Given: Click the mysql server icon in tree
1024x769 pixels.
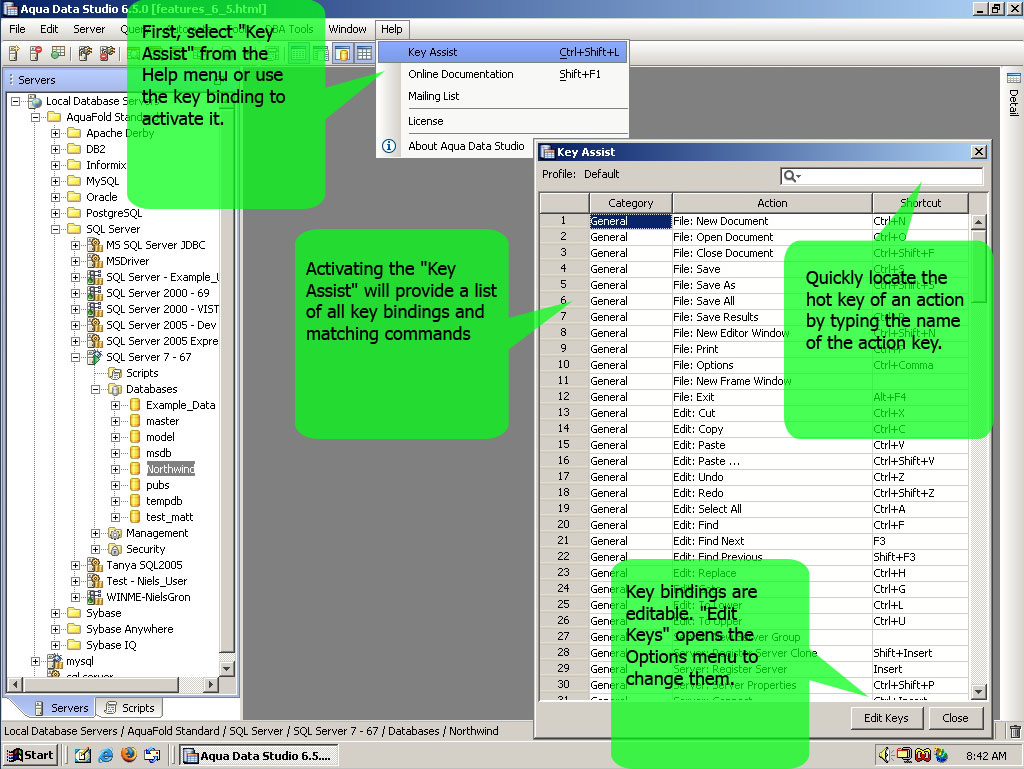Looking at the screenshot, I should 56,661.
